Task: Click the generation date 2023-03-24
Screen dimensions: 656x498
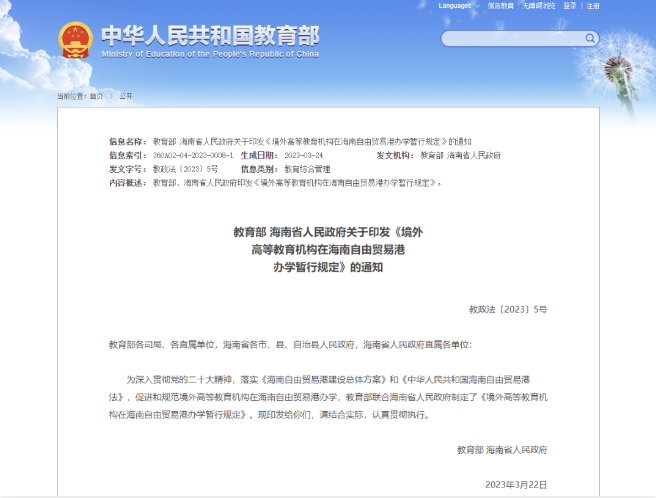Action: click(x=304, y=155)
